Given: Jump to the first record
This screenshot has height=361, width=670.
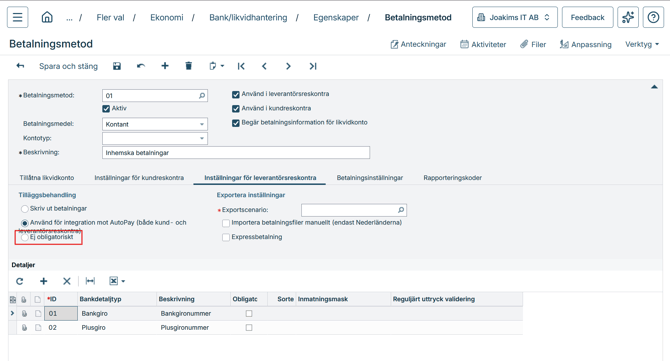Looking at the screenshot, I should pos(241,66).
